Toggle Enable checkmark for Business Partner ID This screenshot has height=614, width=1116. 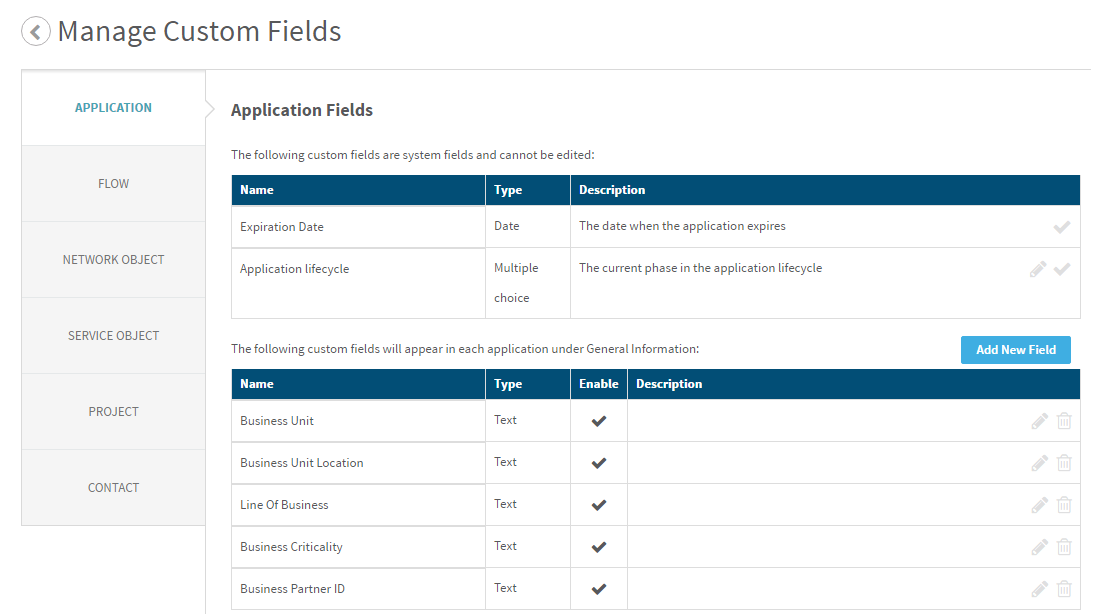click(599, 589)
